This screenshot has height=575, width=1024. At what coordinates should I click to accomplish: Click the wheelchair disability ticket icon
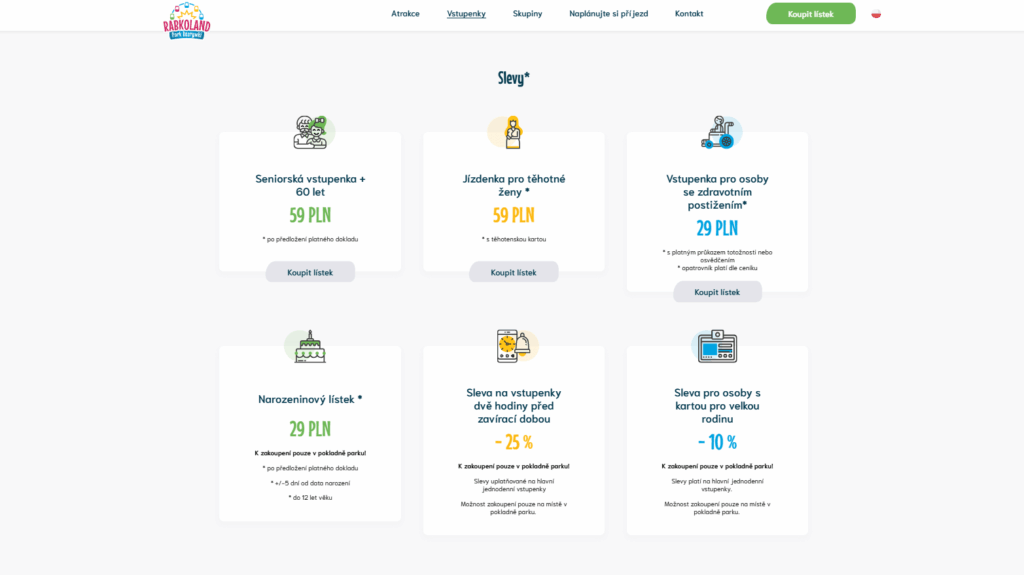pyautogui.click(x=718, y=133)
